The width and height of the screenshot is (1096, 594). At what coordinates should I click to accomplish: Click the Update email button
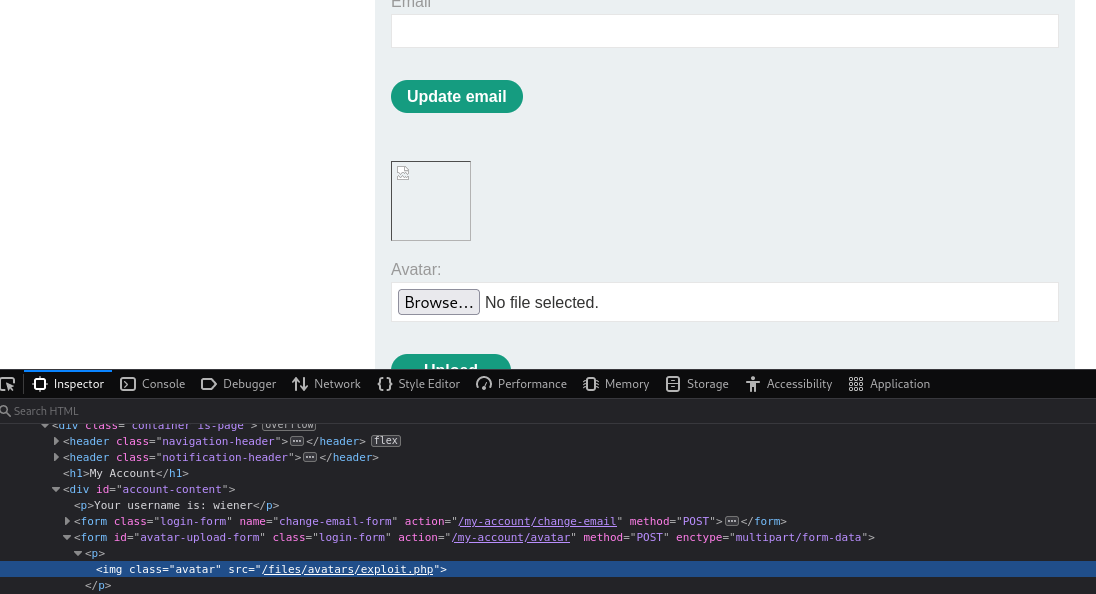(456, 97)
